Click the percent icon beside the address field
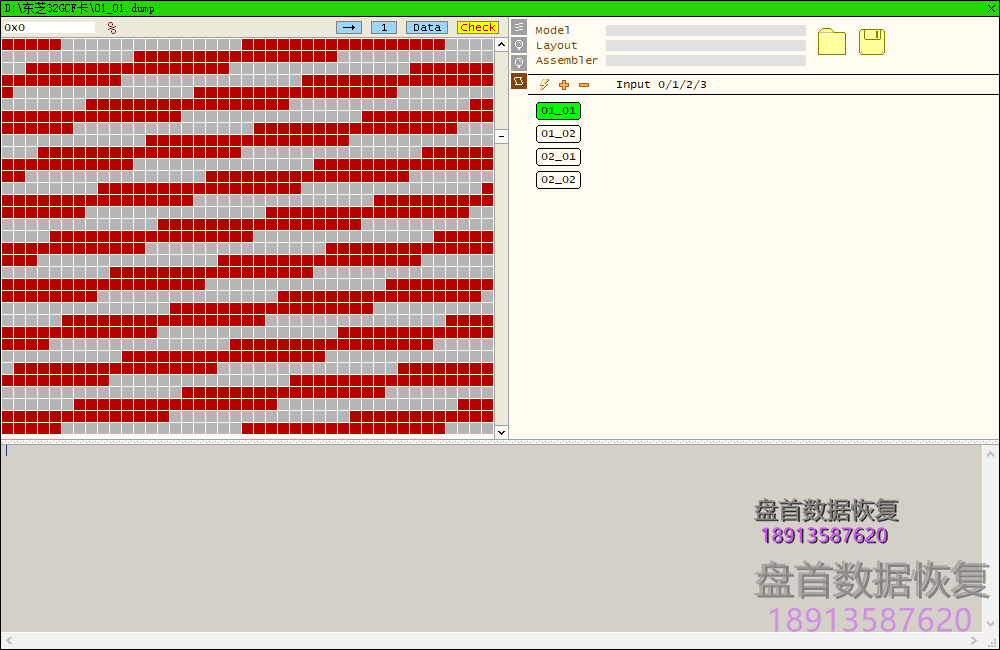Viewport: 1000px width, 650px height. 112,28
